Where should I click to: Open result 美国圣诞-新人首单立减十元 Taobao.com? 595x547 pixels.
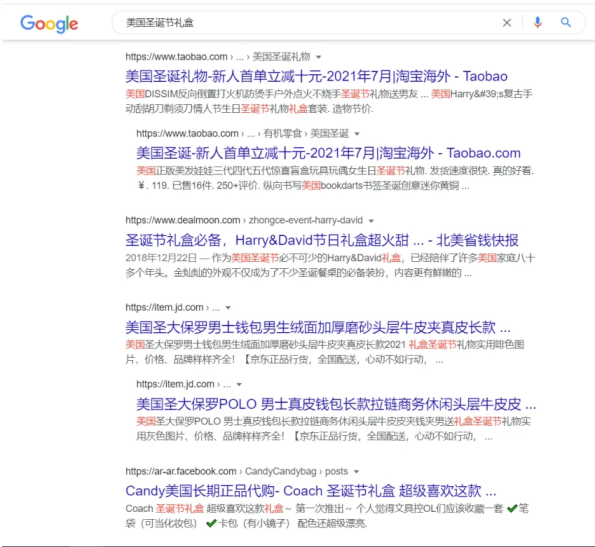pos(328,153)
